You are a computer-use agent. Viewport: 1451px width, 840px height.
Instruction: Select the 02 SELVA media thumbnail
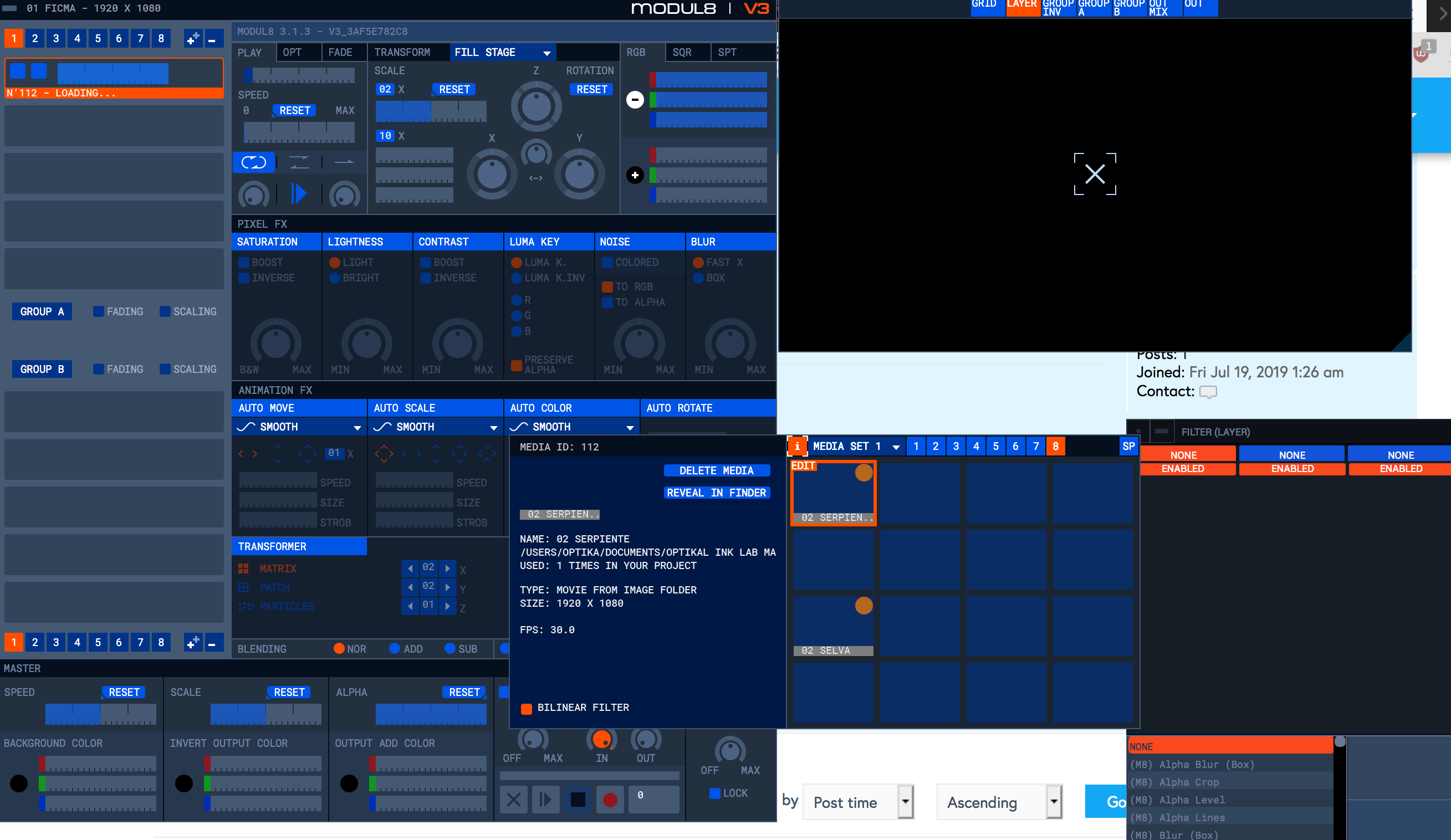click(833, 626)
